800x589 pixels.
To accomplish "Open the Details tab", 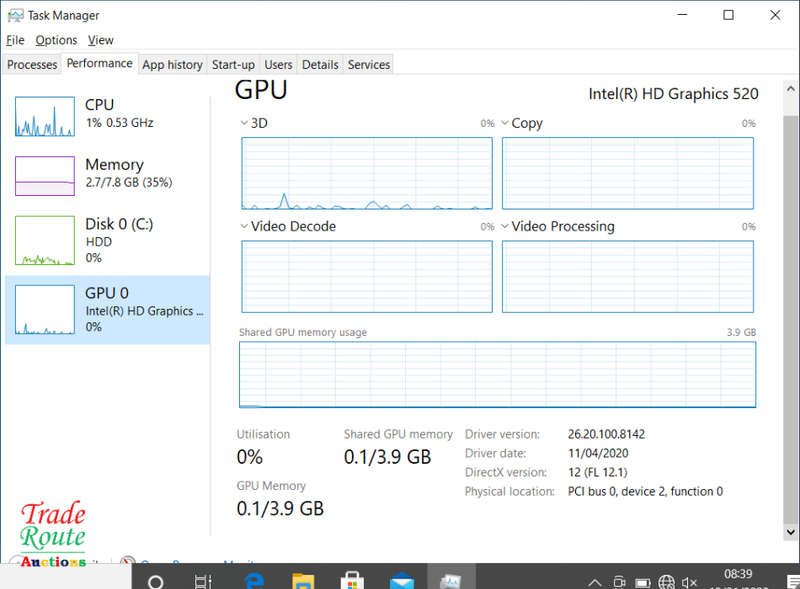I will 320,65.
